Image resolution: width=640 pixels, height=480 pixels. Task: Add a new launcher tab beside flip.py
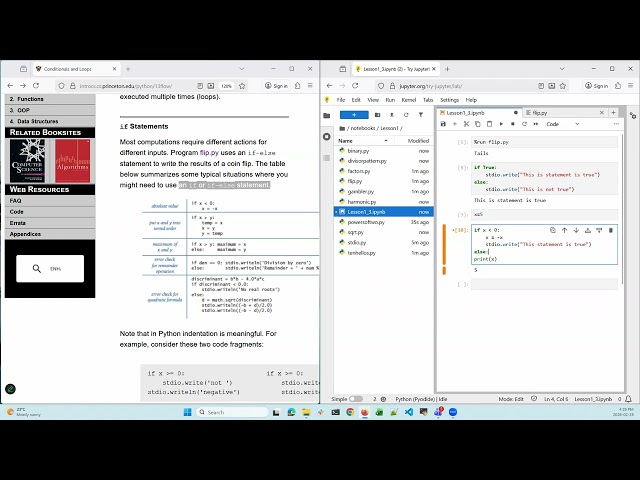click(x=613, y=113)
